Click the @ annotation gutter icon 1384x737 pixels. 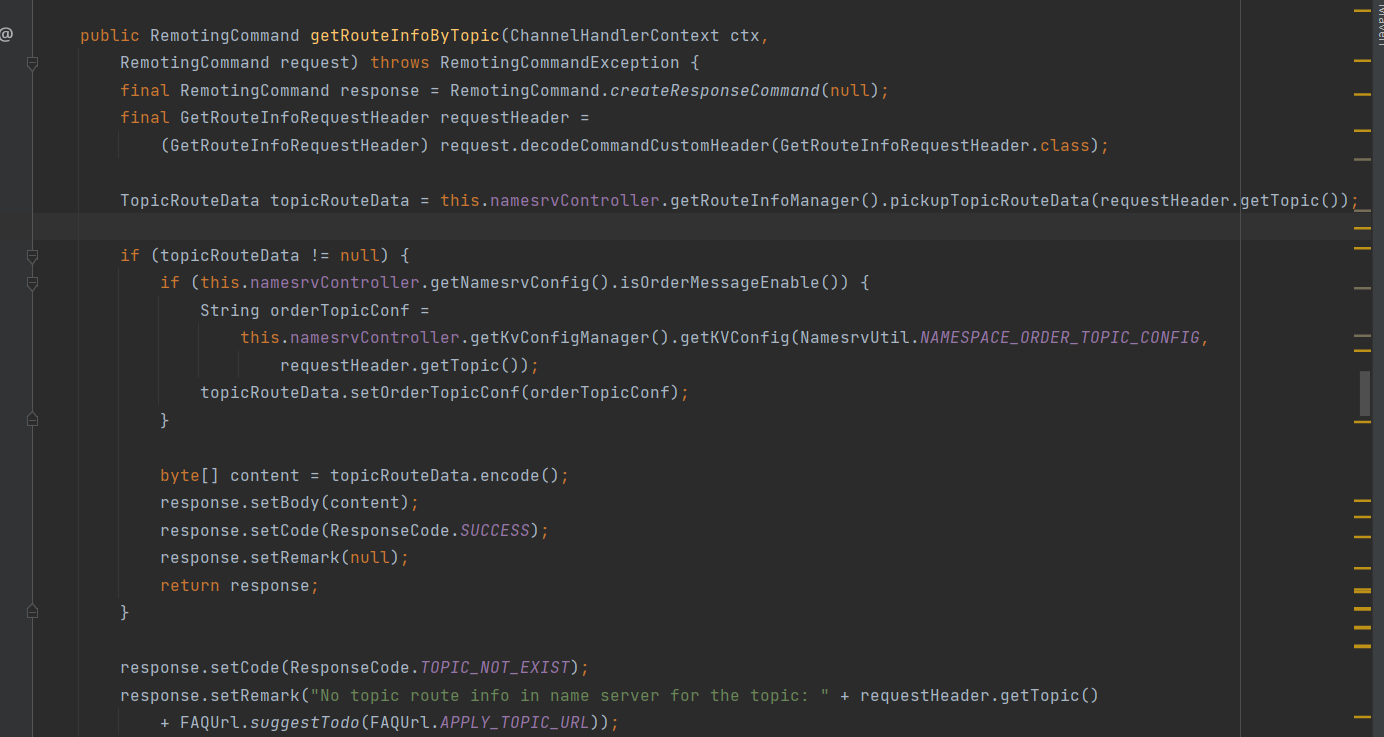(x=6, y=35)
